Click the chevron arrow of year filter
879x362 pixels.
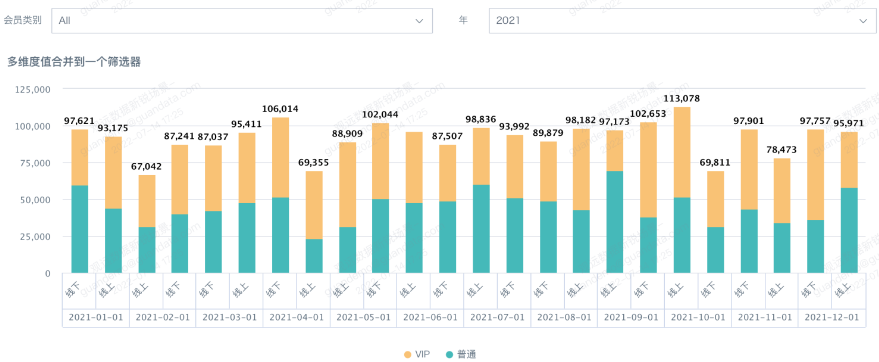(x=863, y=21)
